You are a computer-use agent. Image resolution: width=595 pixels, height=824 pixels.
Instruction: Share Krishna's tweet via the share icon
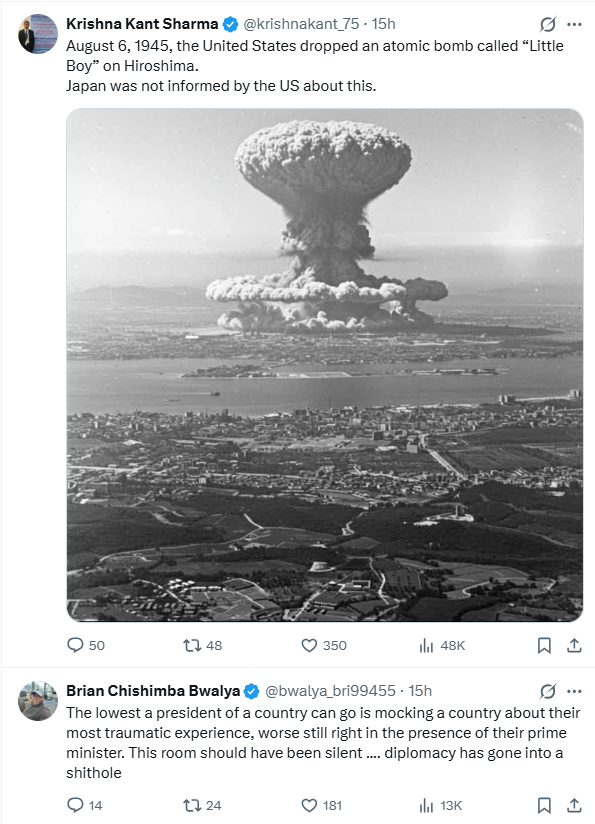tap(574, 645)
